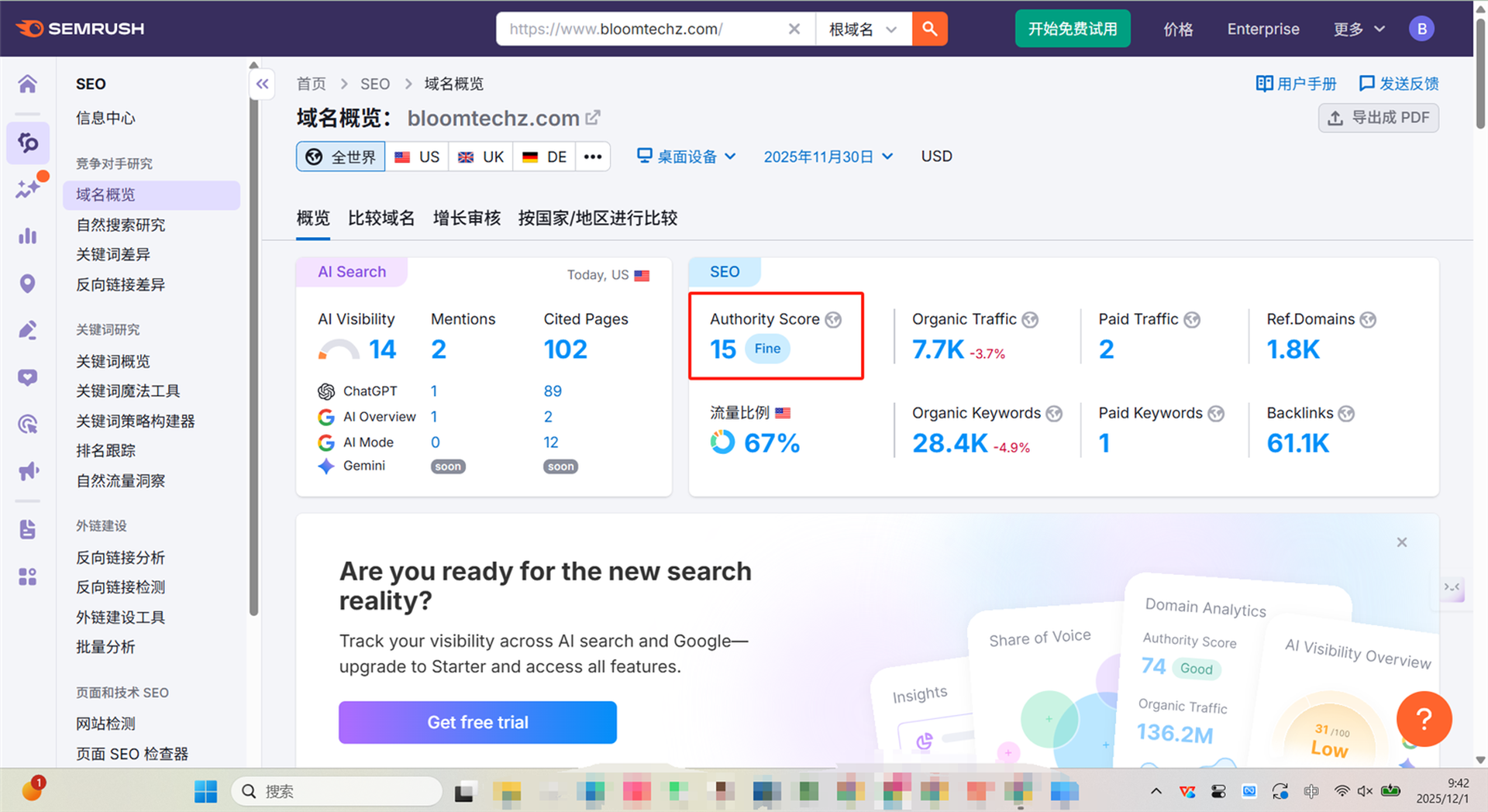Click the Get free trial button
This screenshot has width=1488, height=812.
(x=477, y=722)
